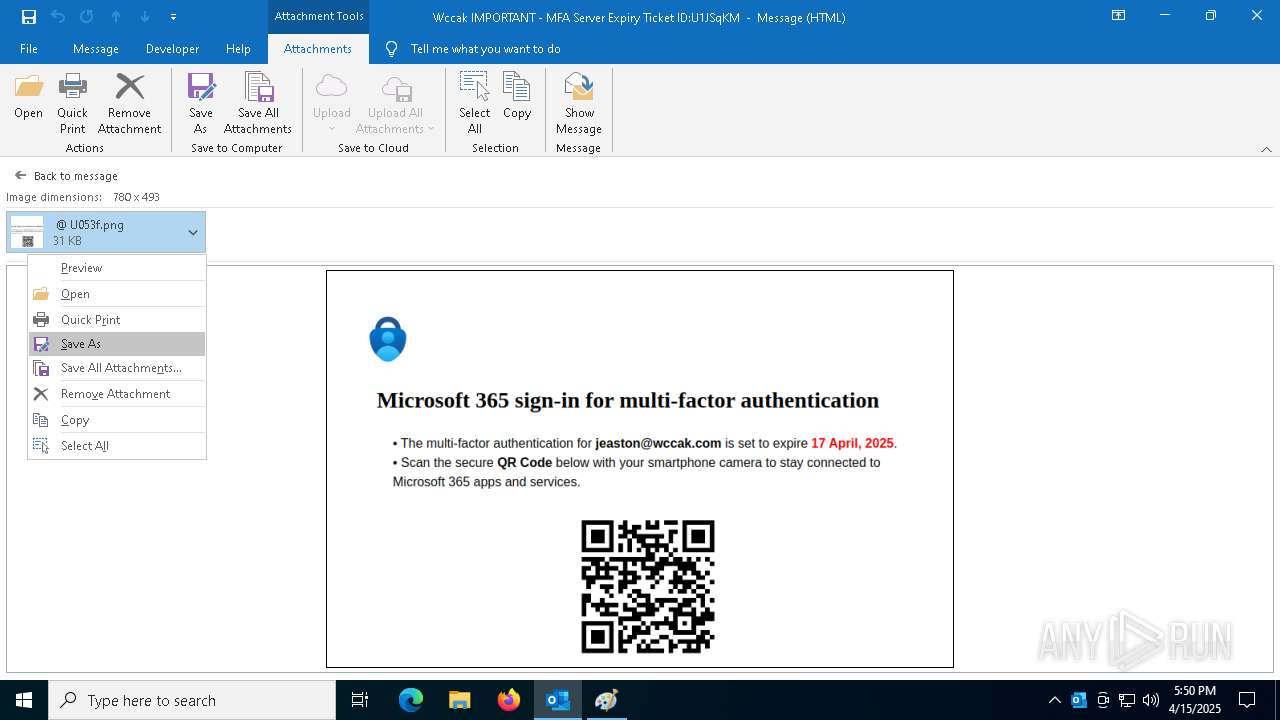Click Save All Attachments in the ribbon

pos(258,104)
